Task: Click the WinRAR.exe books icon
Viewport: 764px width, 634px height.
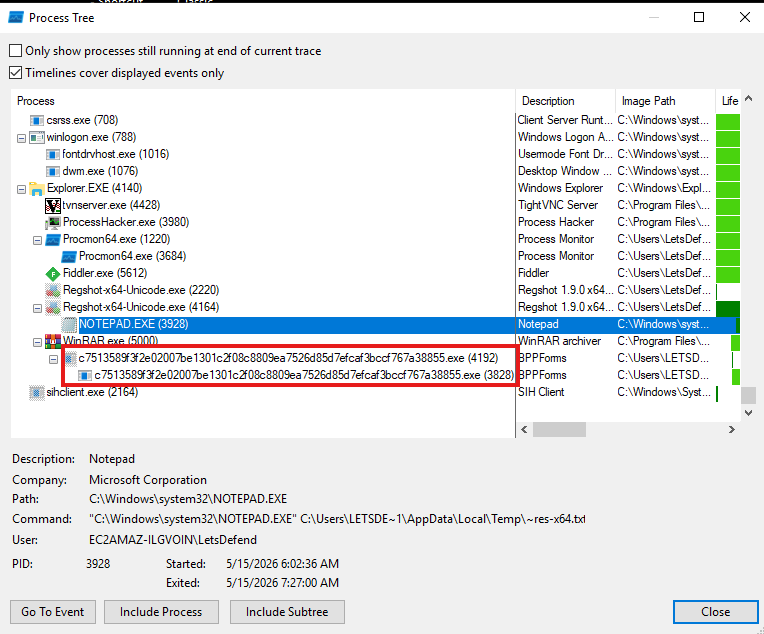Action: tap(53, 341)
